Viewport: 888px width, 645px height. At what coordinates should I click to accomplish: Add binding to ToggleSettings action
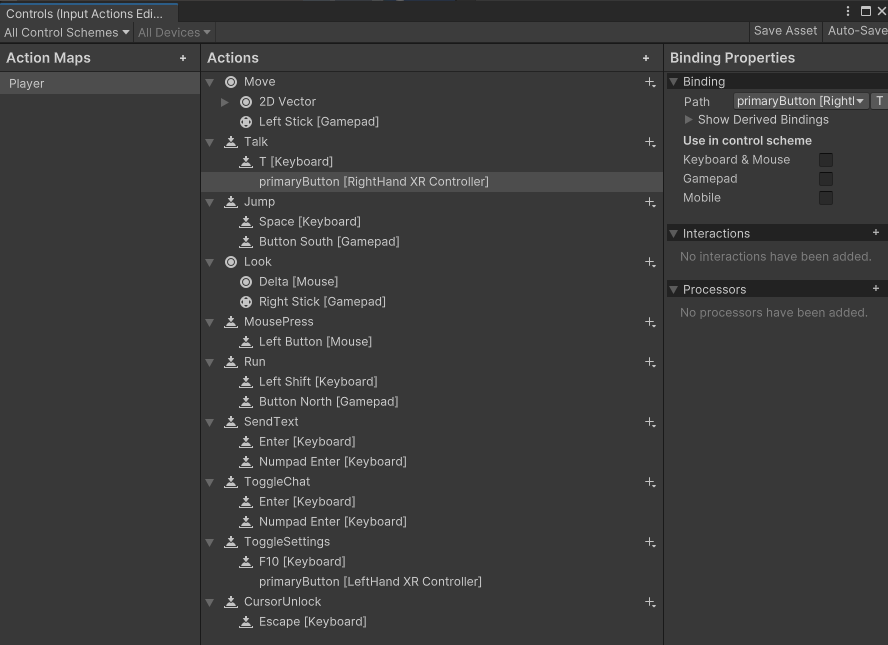pyautogui.click(x=650, y=542)
